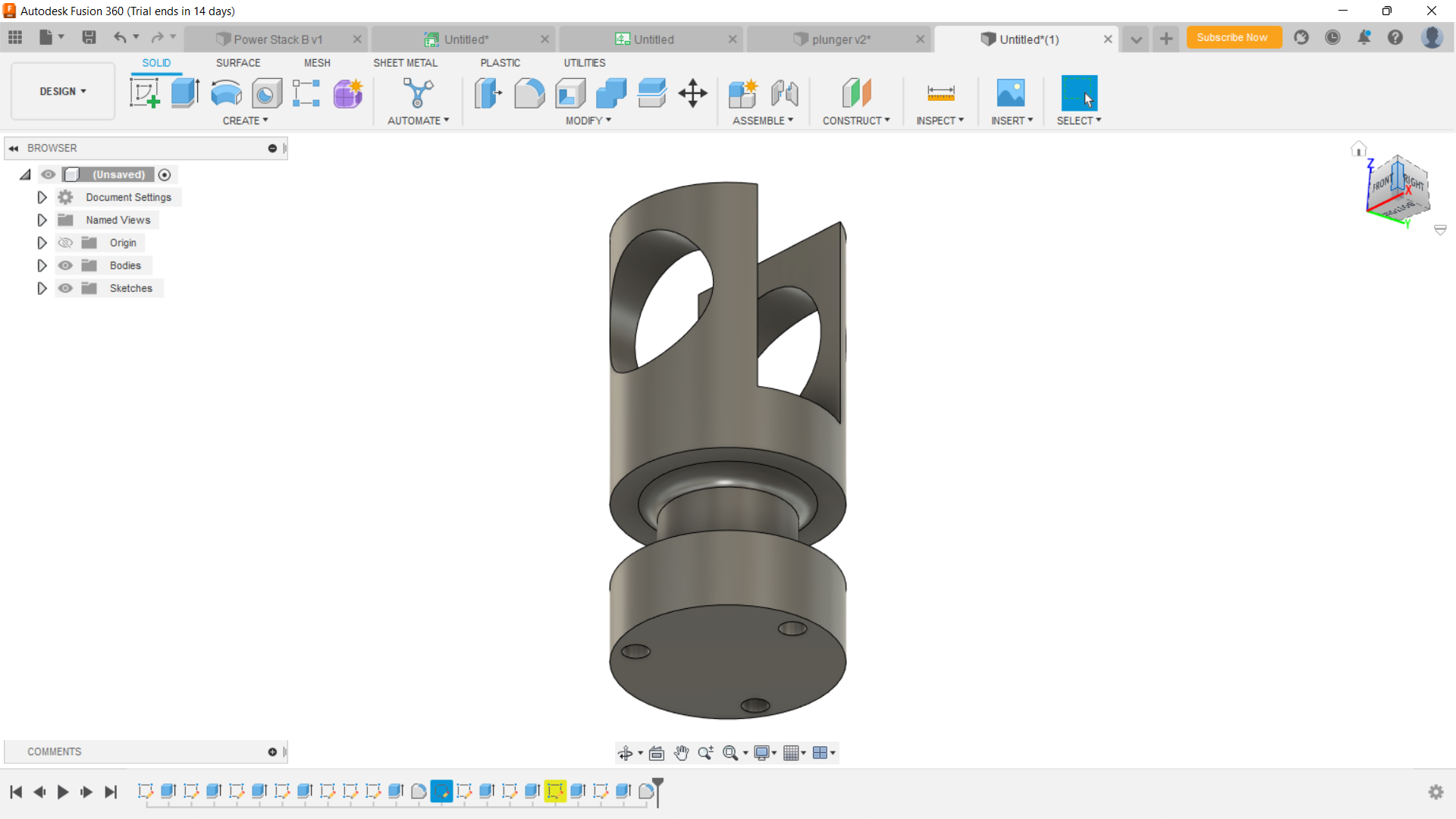The height and width of the screenshot is (819, 1456).
Task: Hide the Bodies folder visibility
Action: 66,265
